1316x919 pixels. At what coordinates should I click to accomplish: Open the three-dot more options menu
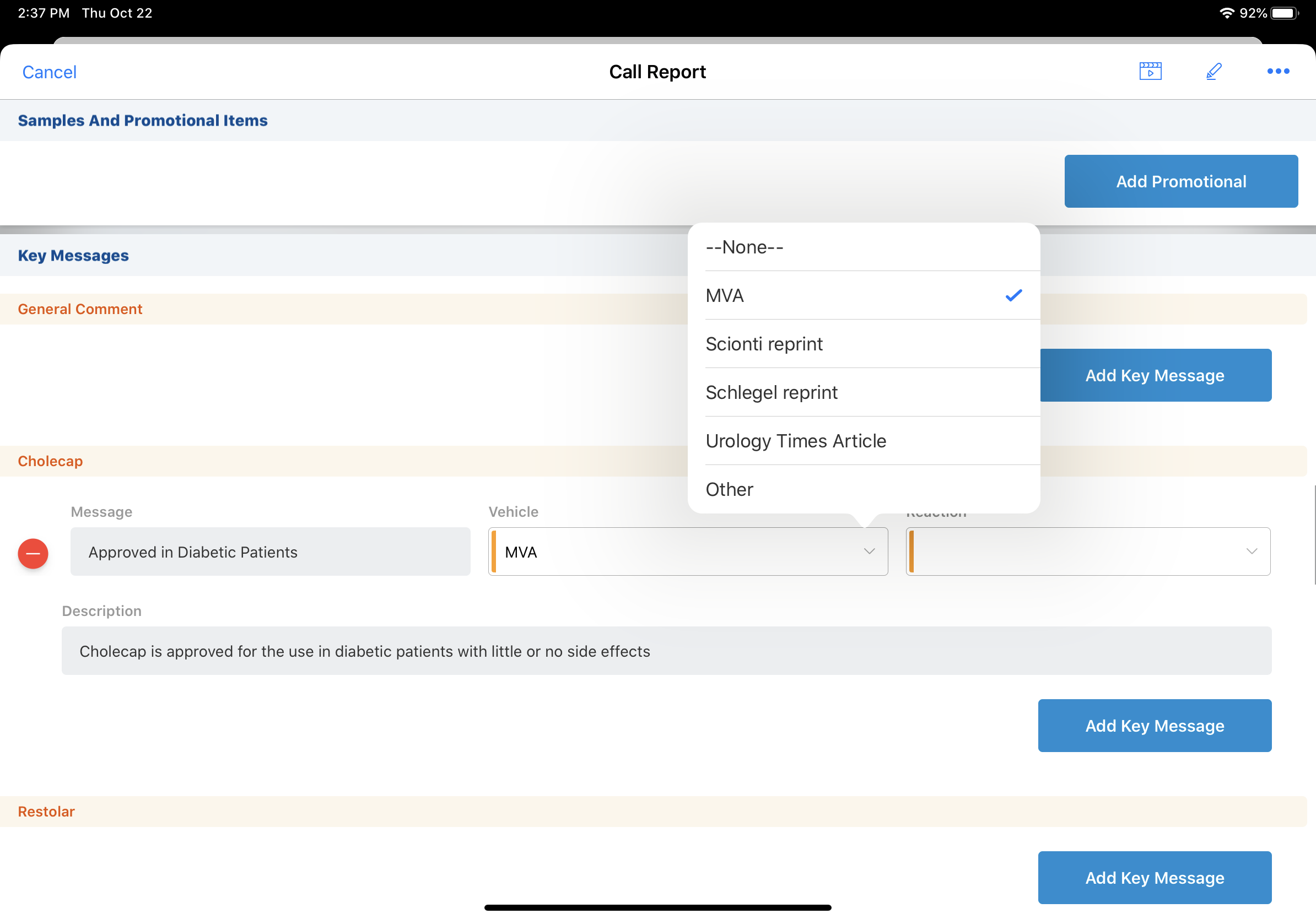[x=1277, y=72]
